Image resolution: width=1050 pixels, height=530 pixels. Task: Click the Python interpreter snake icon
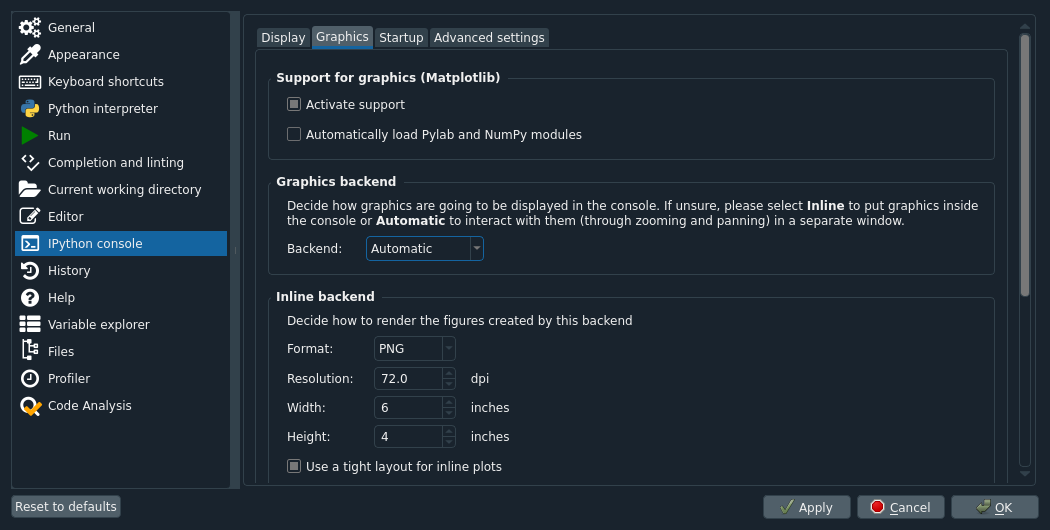click(x=30, y=109)
